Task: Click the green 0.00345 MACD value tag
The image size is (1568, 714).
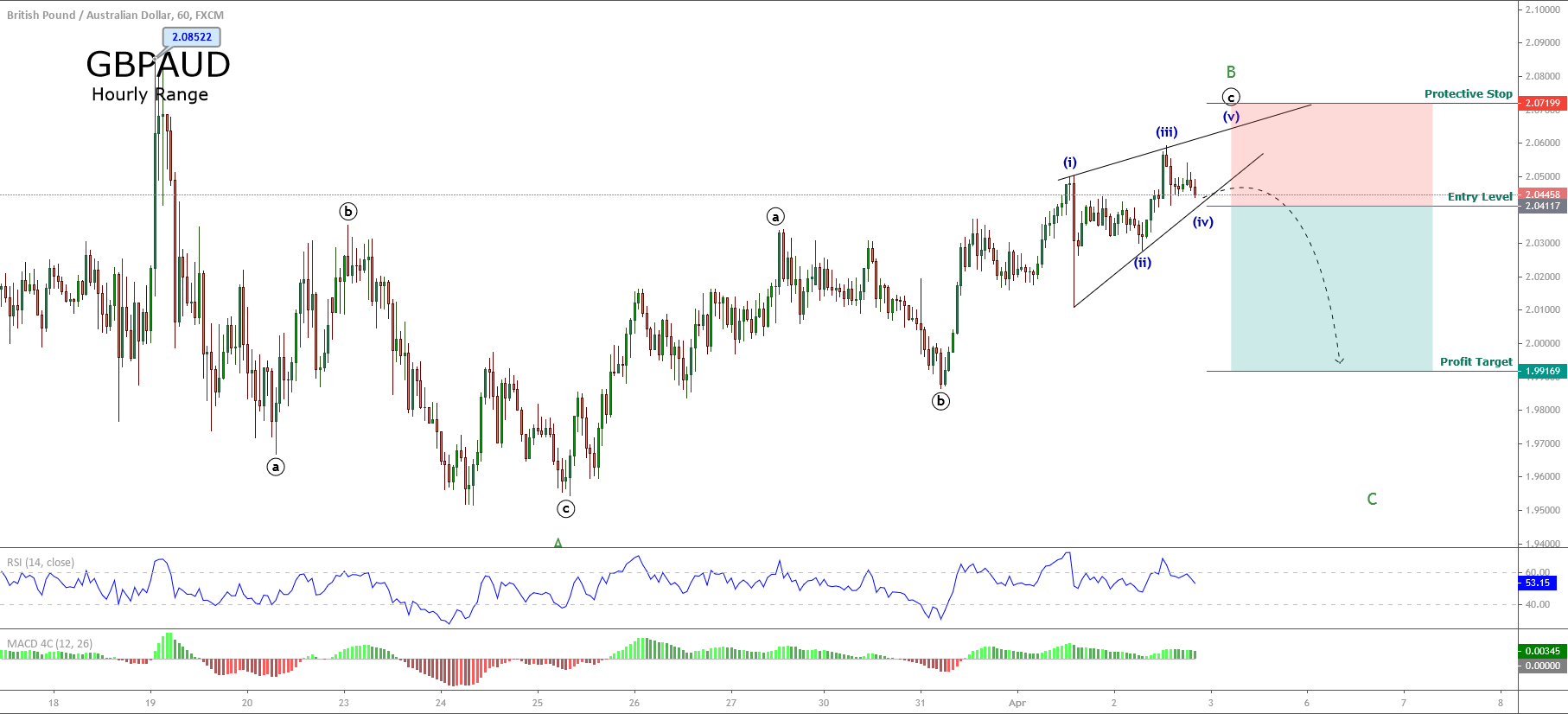Action: 1542,651
